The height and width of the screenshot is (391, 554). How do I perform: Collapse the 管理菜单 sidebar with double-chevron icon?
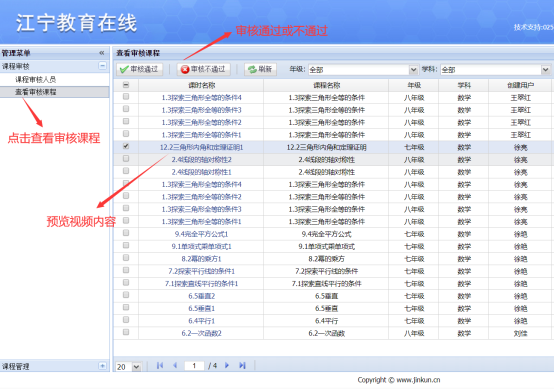[x=102, y=53]
